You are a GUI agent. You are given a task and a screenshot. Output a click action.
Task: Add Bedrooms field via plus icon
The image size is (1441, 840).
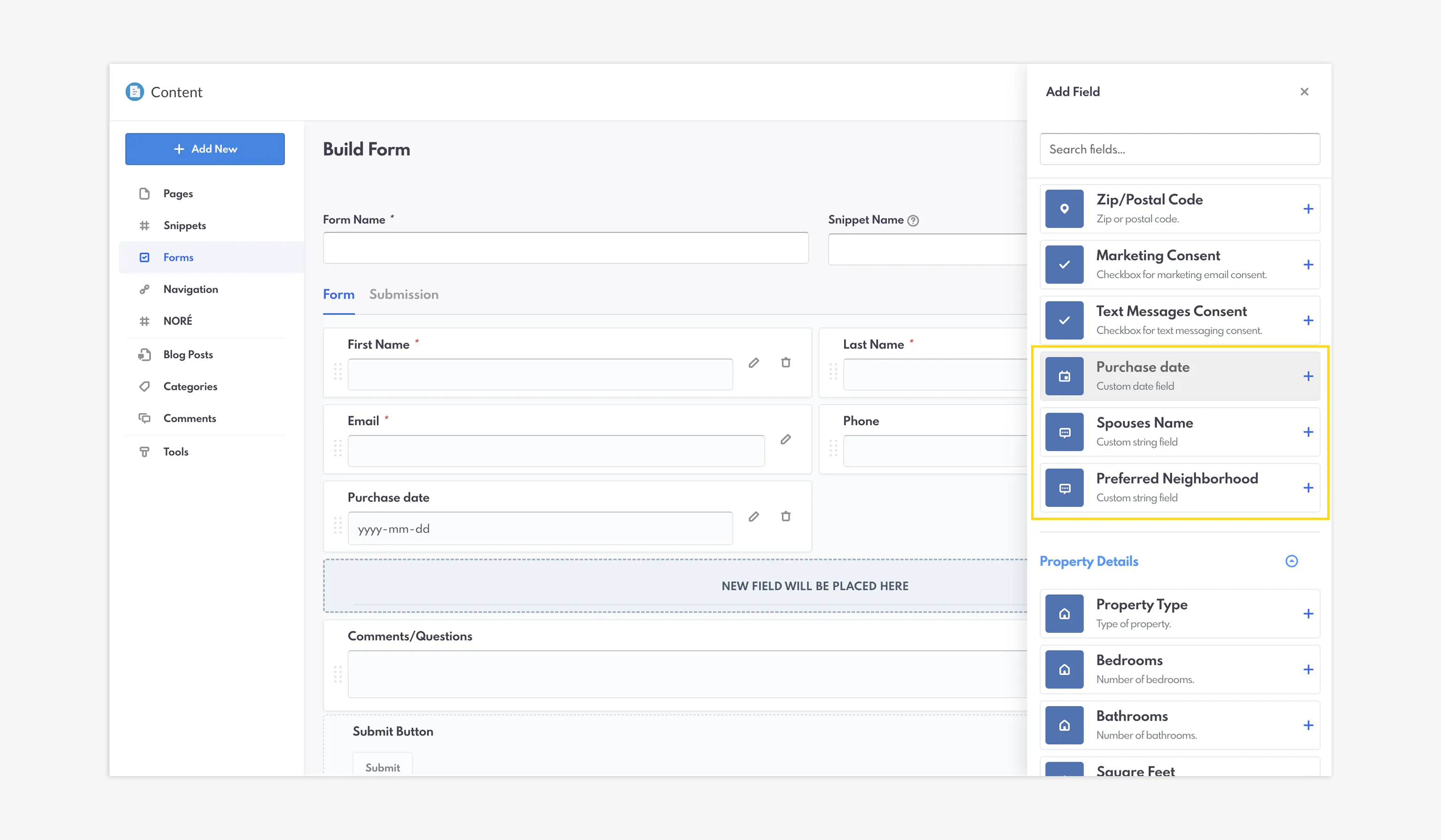tap(1308, 670)
